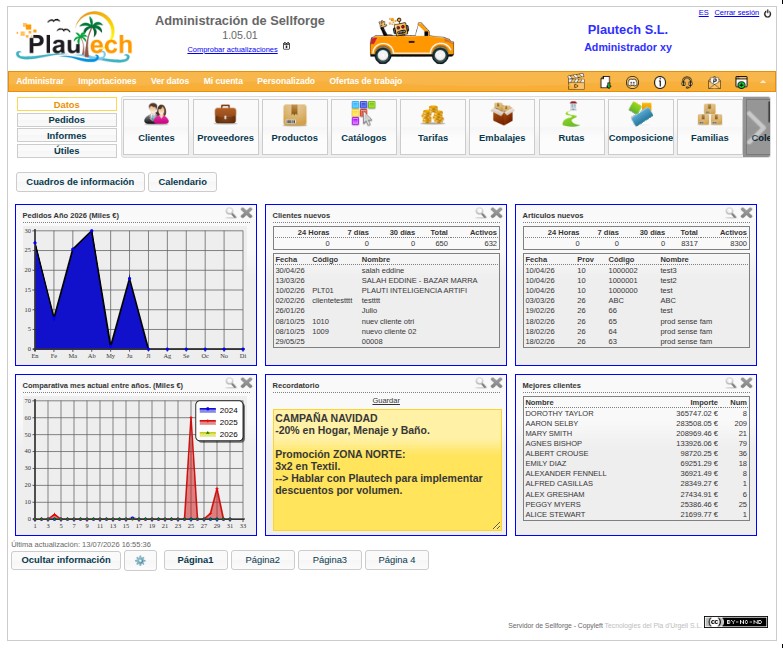The image size is (783, 648).
Task: Collapse the orange menu bar arrow
Action: click(x=763, y=81)
